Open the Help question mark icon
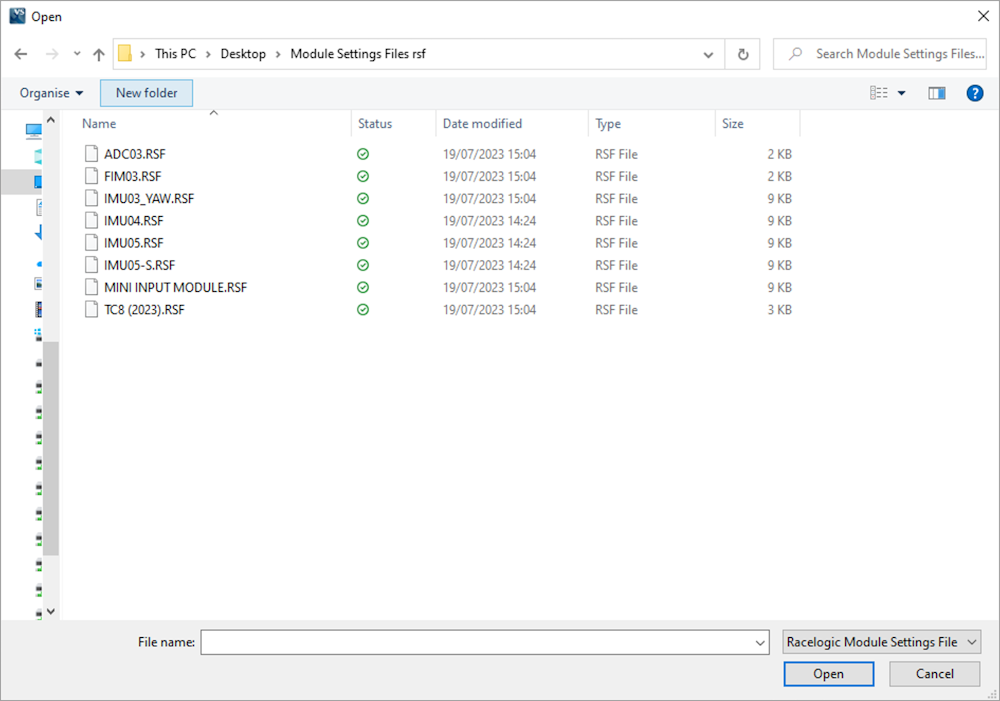The image size is (1000, 701). click(974, 93)
